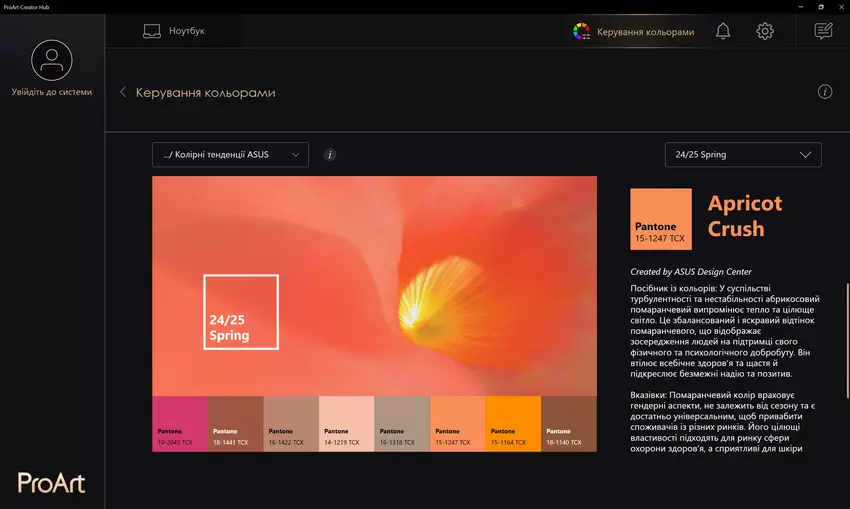This screenshot has height=509, width=850.
Task: Click Увійдіть до системи sign-in link
Action: click(x=52, y=92)
